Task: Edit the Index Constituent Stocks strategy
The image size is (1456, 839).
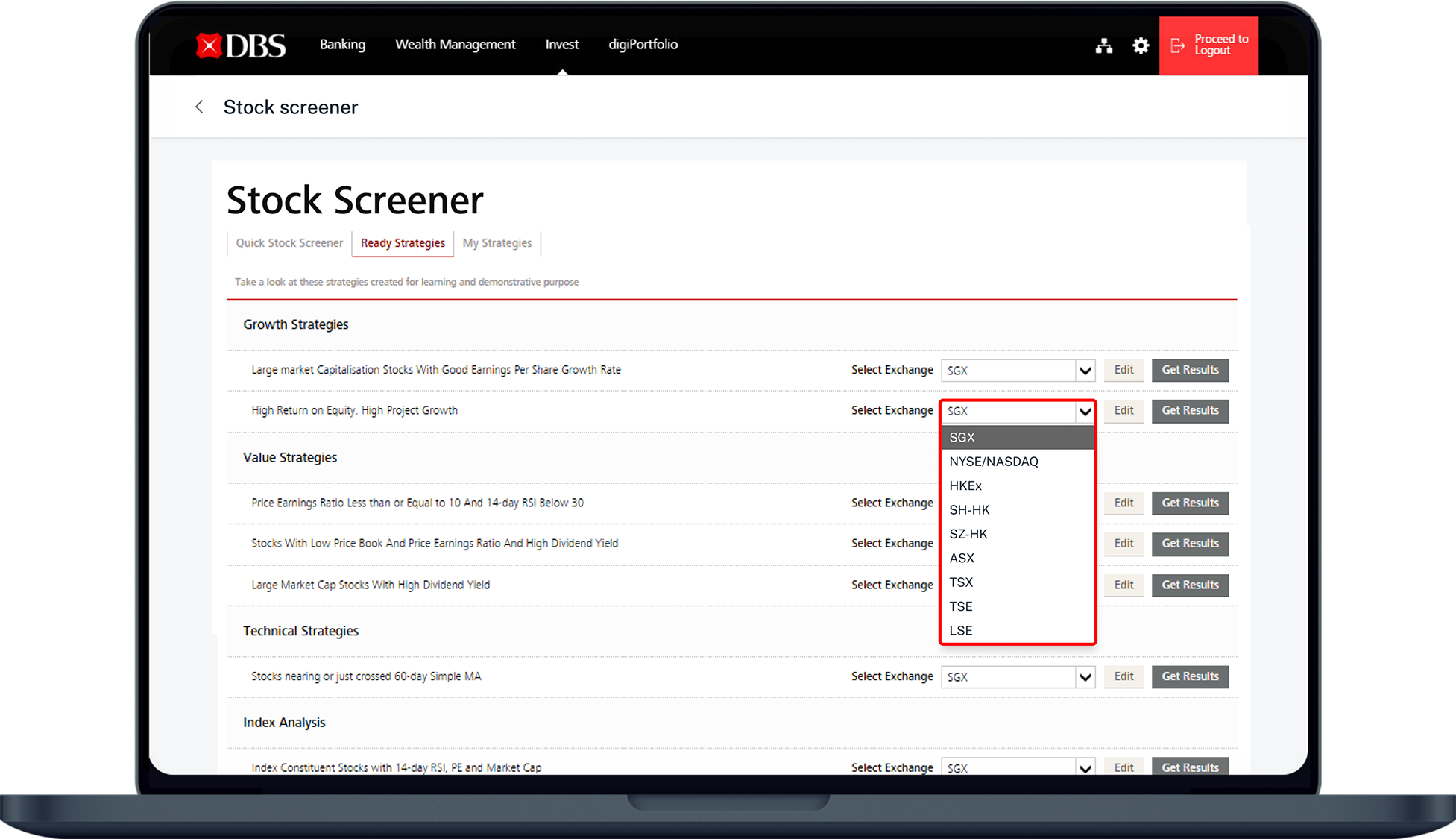Action: click(1123, 767)
